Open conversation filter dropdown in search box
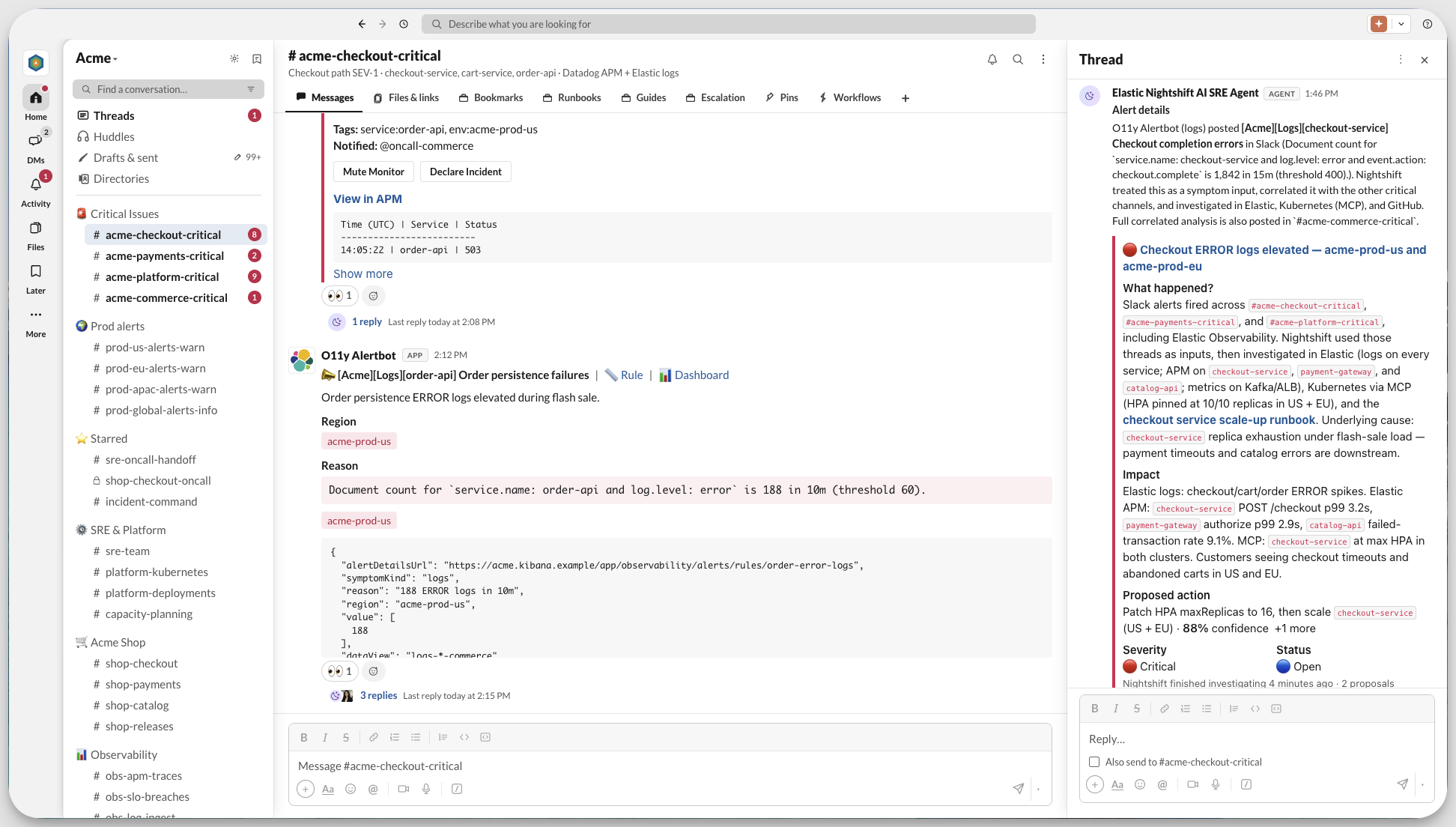The image size is (1456, 827). point(251,89)
